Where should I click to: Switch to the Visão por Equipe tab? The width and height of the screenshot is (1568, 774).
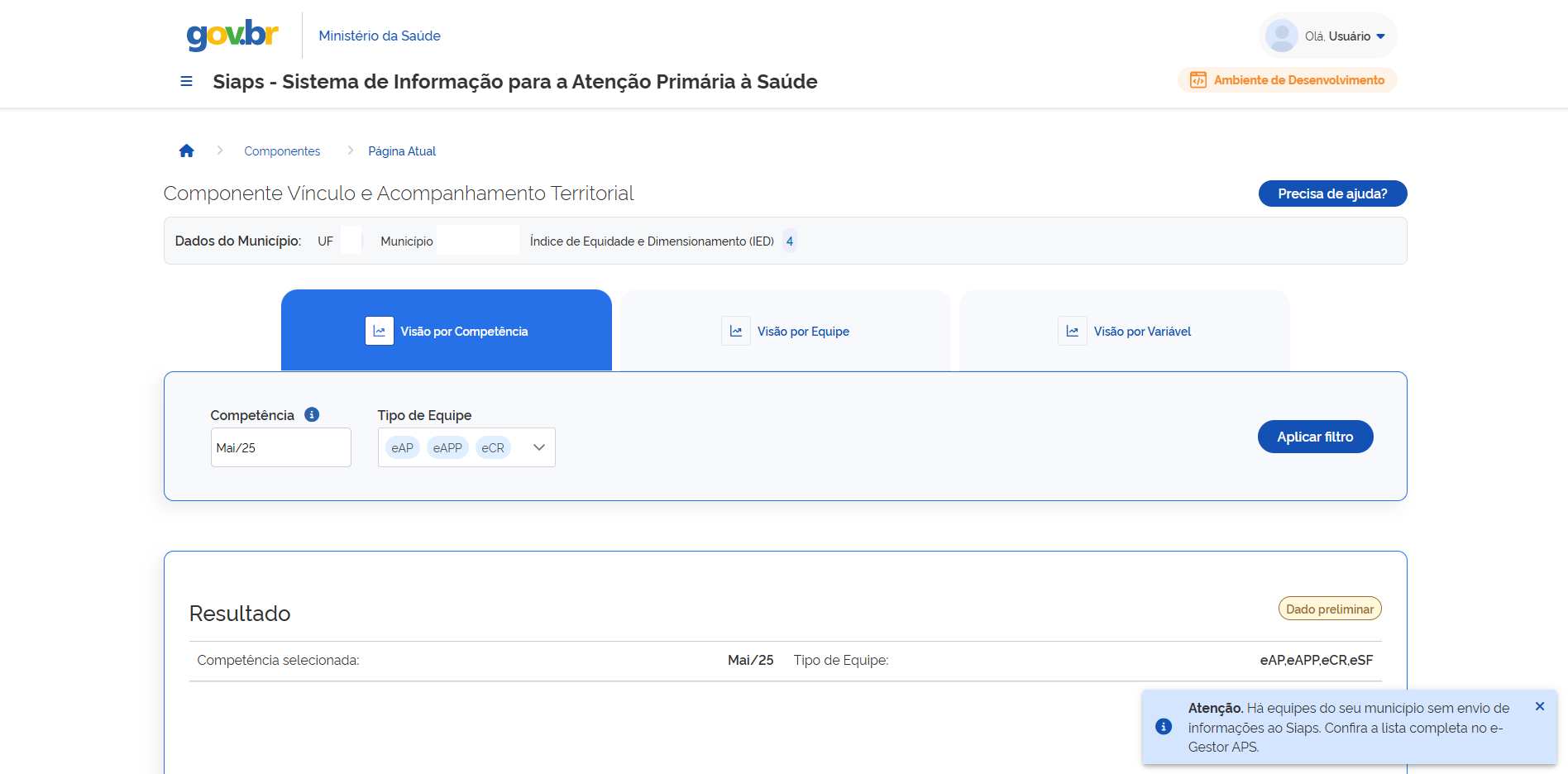pos(786,331)
